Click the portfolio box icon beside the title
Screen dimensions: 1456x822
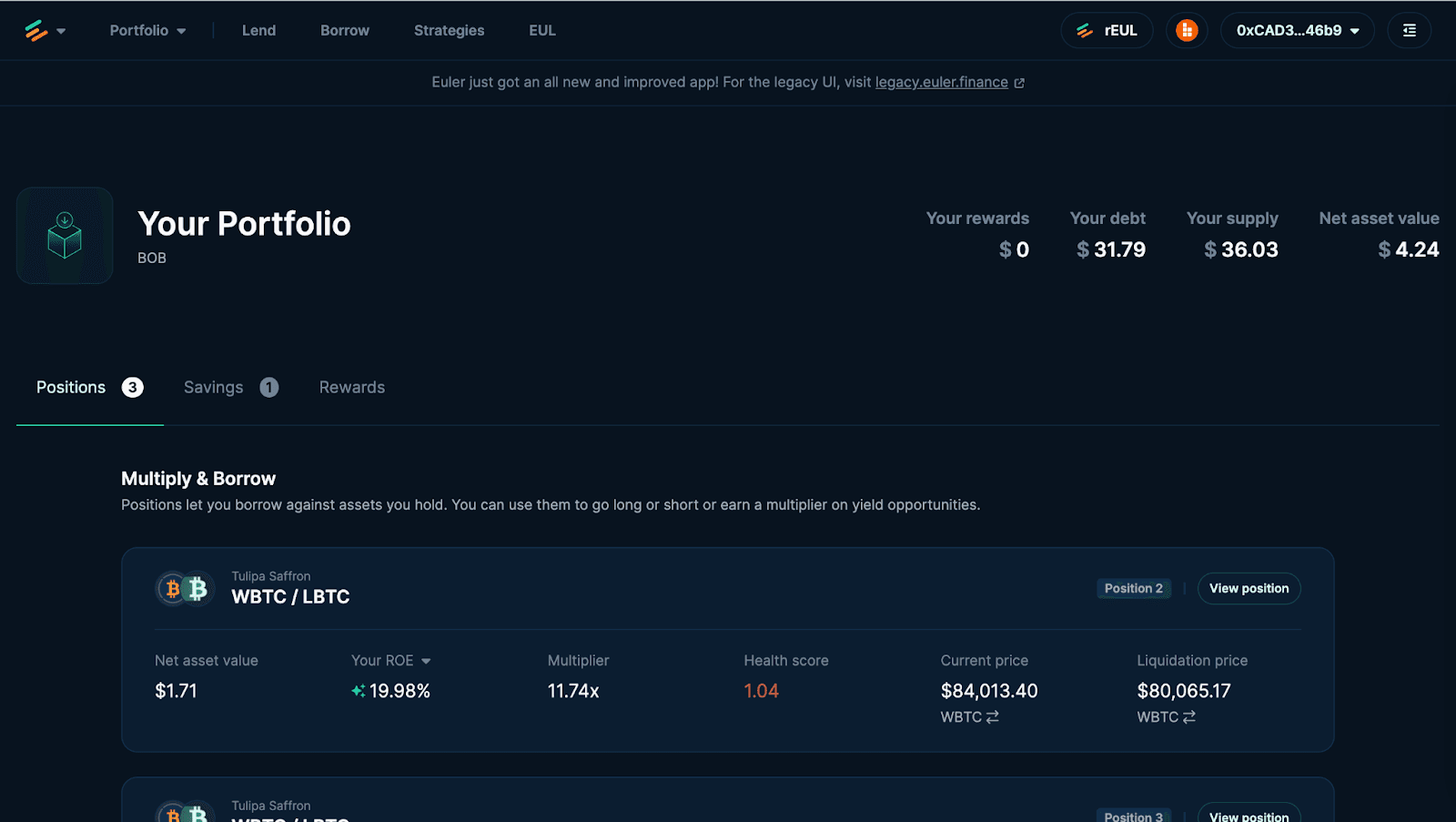[65, 236]
